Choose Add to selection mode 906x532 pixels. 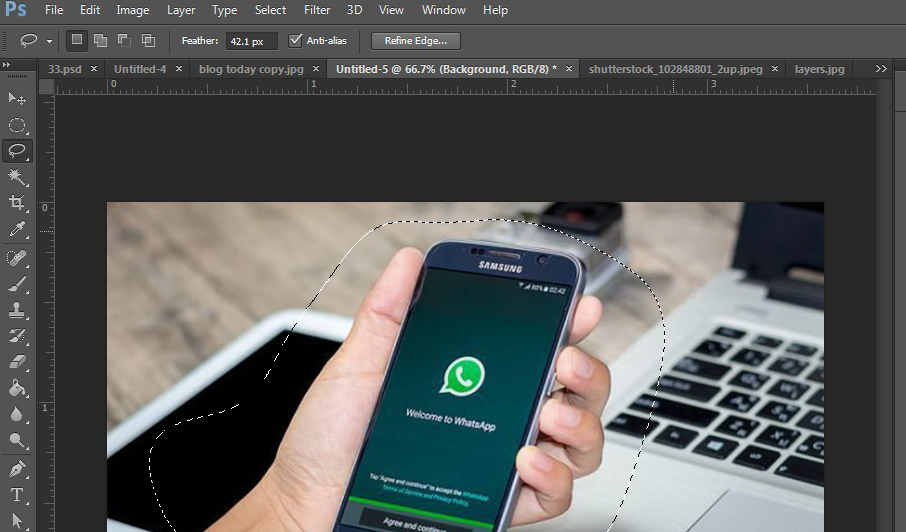click(x=101, y=40)
